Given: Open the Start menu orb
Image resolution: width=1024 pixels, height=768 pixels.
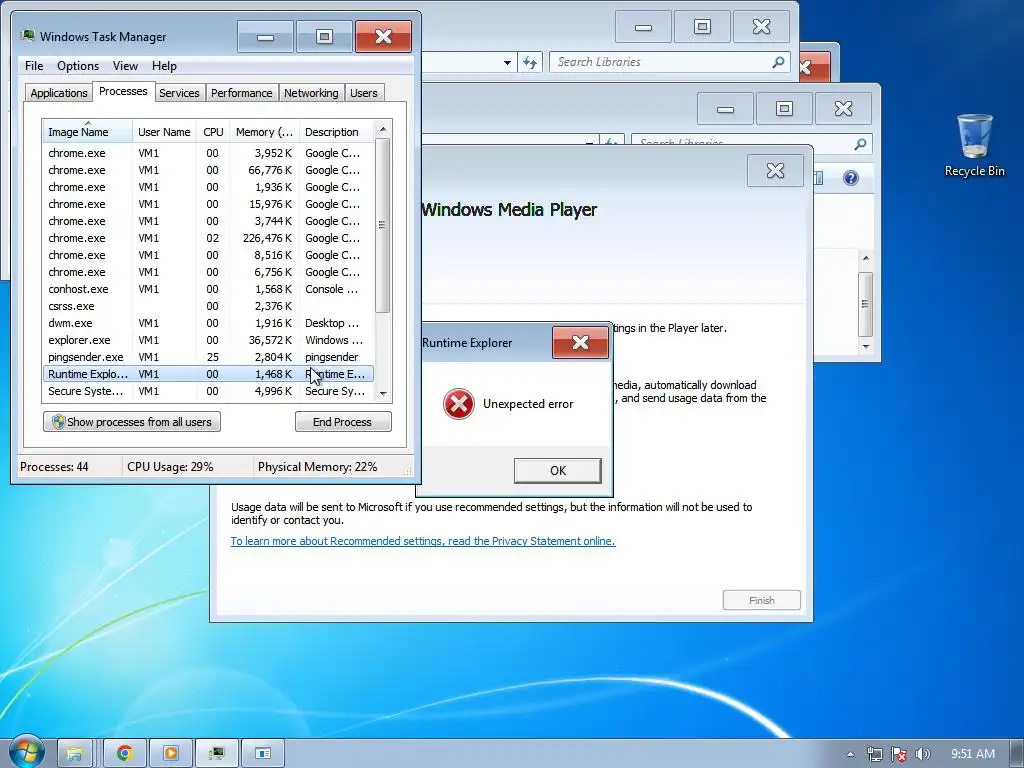Looking at the screenshot, I should [26, 752].
